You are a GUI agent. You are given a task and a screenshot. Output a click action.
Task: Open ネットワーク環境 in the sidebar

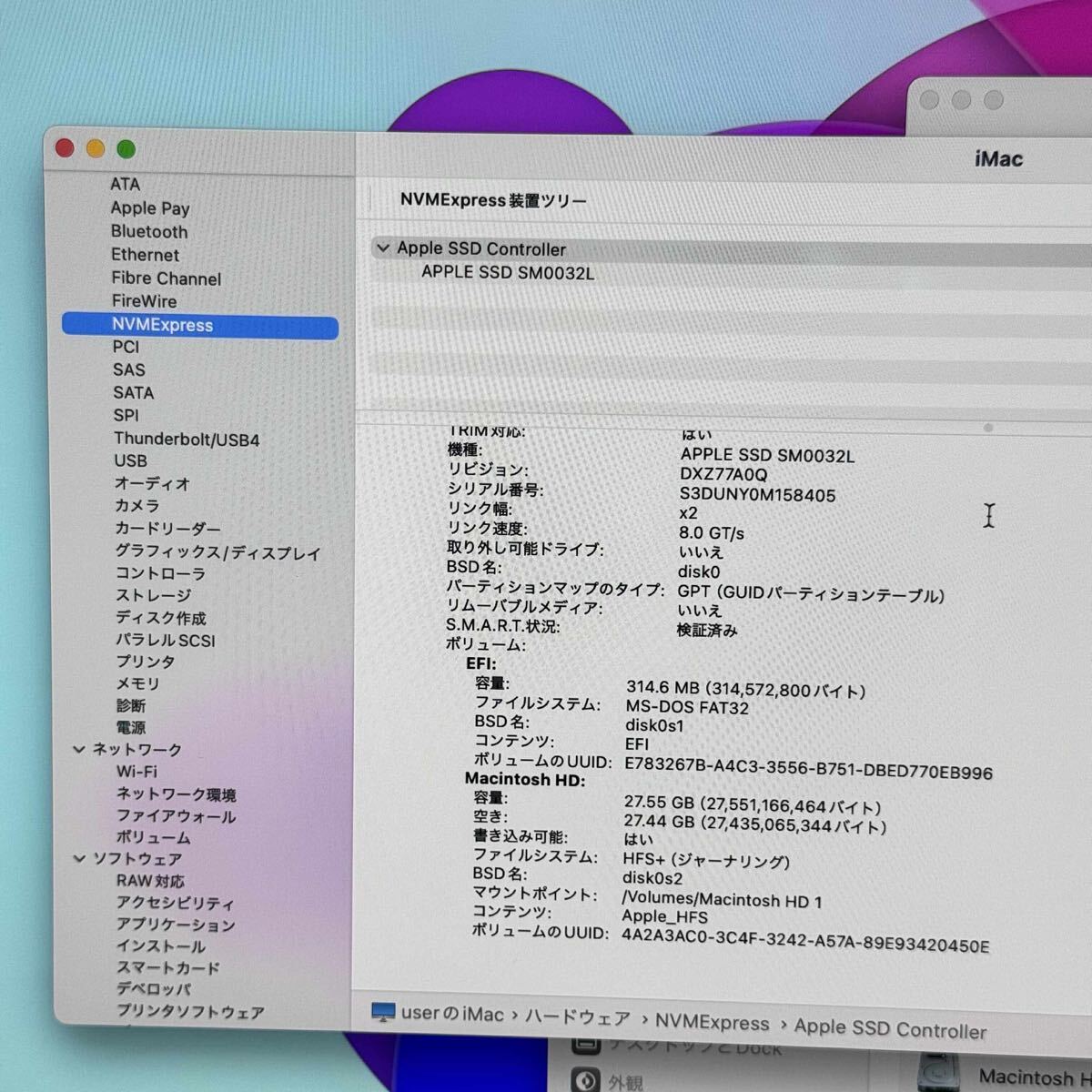(177, 794)
